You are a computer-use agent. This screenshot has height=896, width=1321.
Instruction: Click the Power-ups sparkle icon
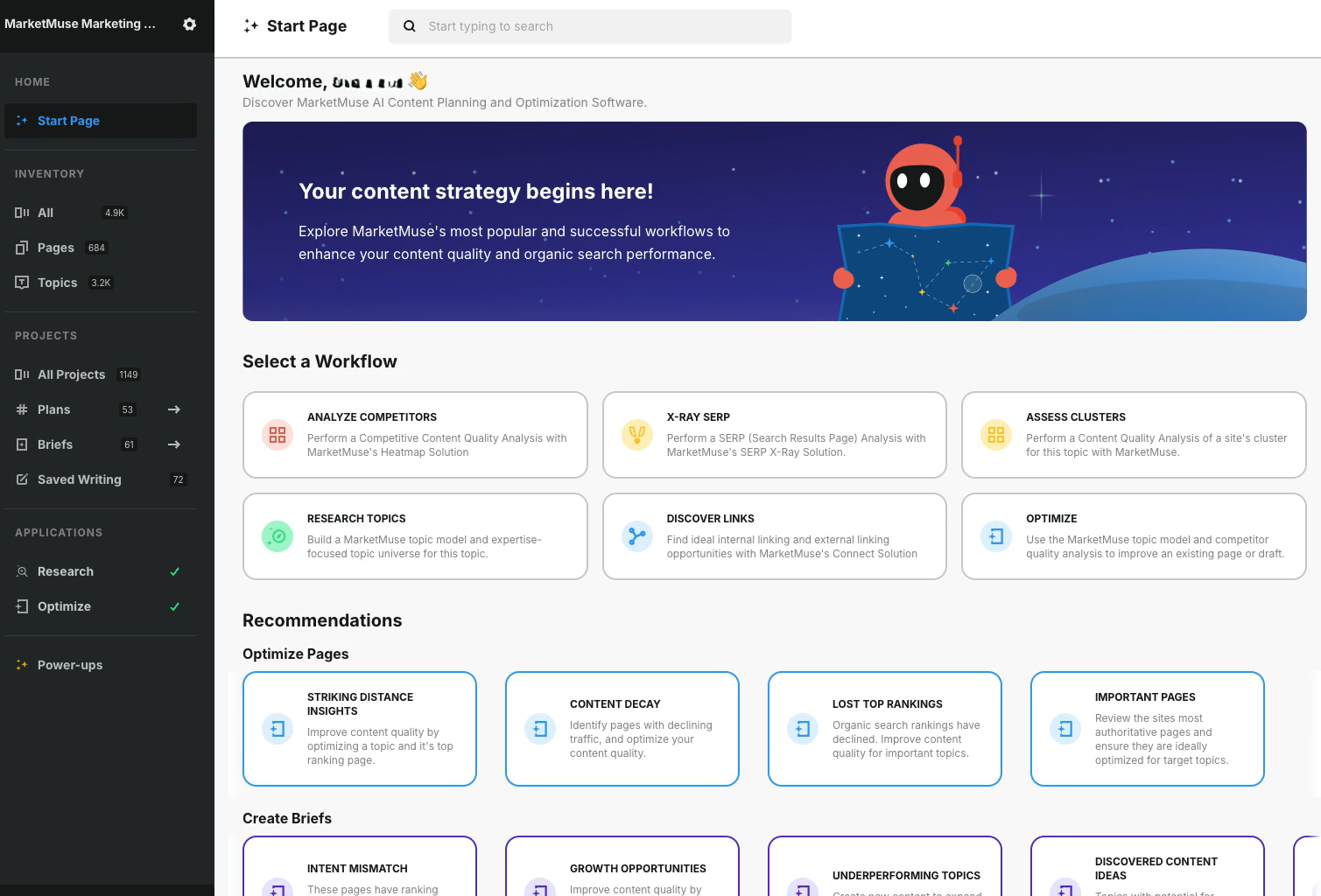coord(22,665)
